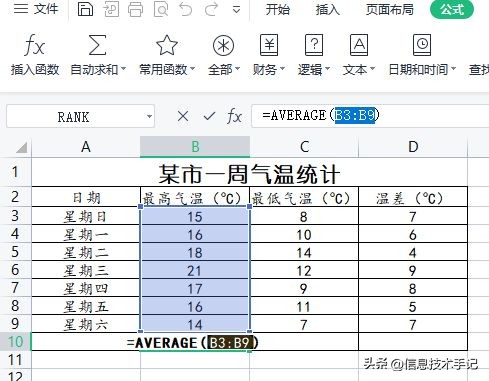Click the 日期和时间 clock icon
The width and height of the screenshot is (489, 381).
point(422,45)
